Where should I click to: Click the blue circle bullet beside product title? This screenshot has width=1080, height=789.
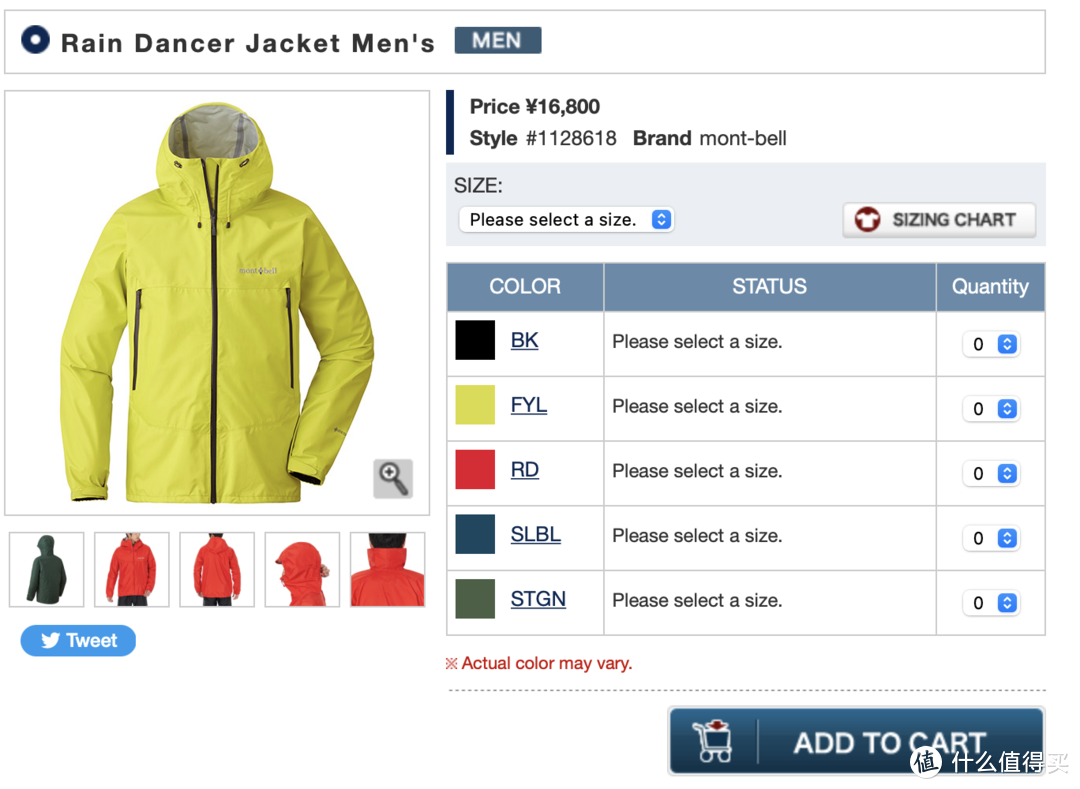tap(35, 39)
